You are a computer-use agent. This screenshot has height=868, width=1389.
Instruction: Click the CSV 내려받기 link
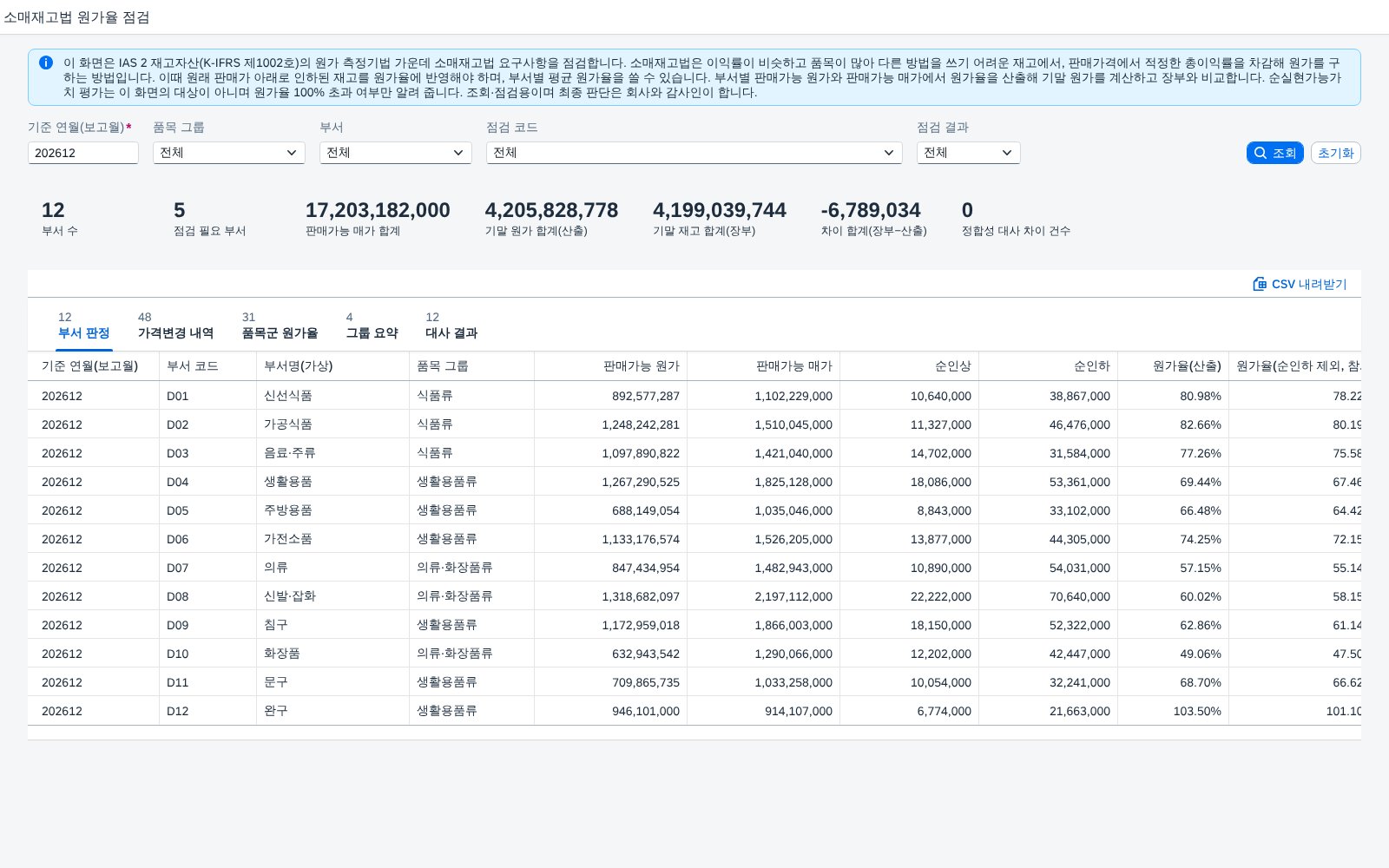pos(1300,284)
